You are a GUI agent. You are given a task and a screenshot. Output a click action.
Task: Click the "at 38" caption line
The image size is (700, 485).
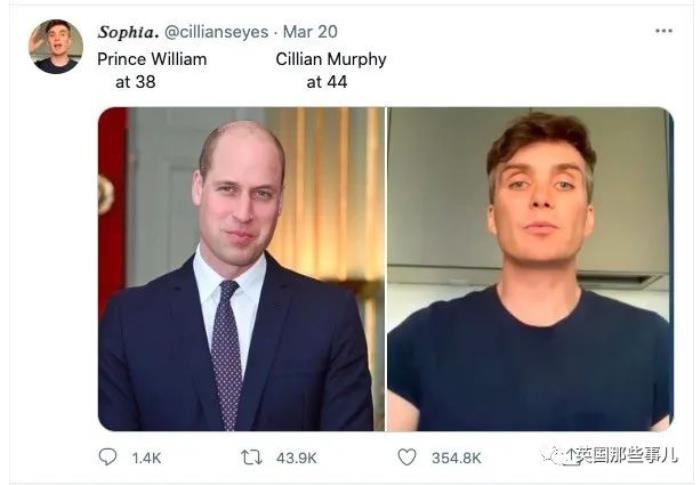point(135,82)
